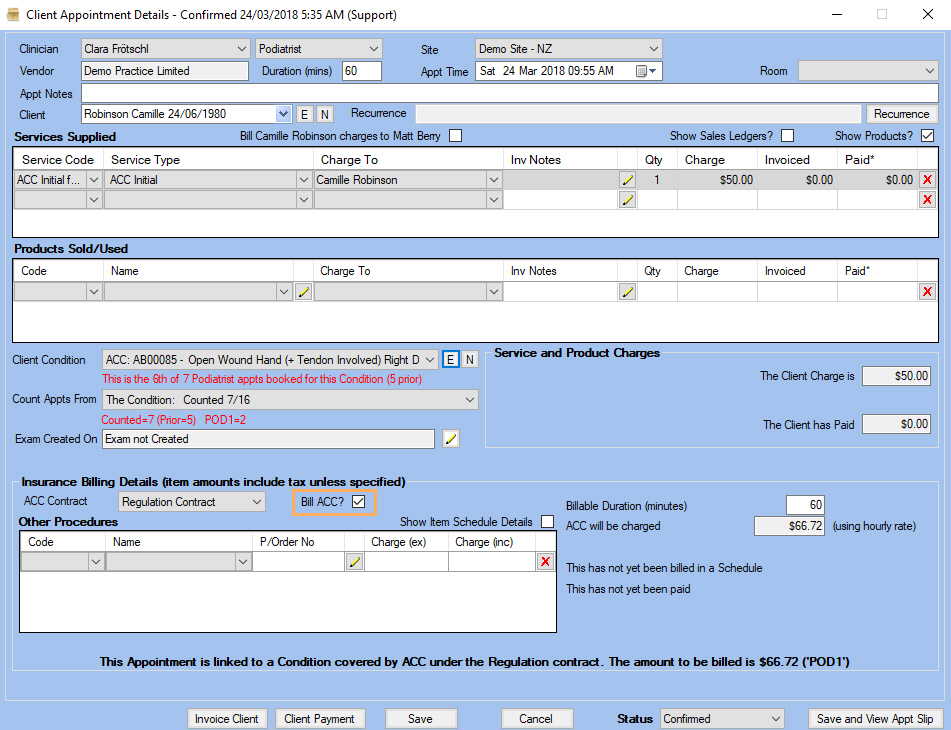Click the Appt Notes text field
Viewport: 951px width, 730px height.
point(510,93)
